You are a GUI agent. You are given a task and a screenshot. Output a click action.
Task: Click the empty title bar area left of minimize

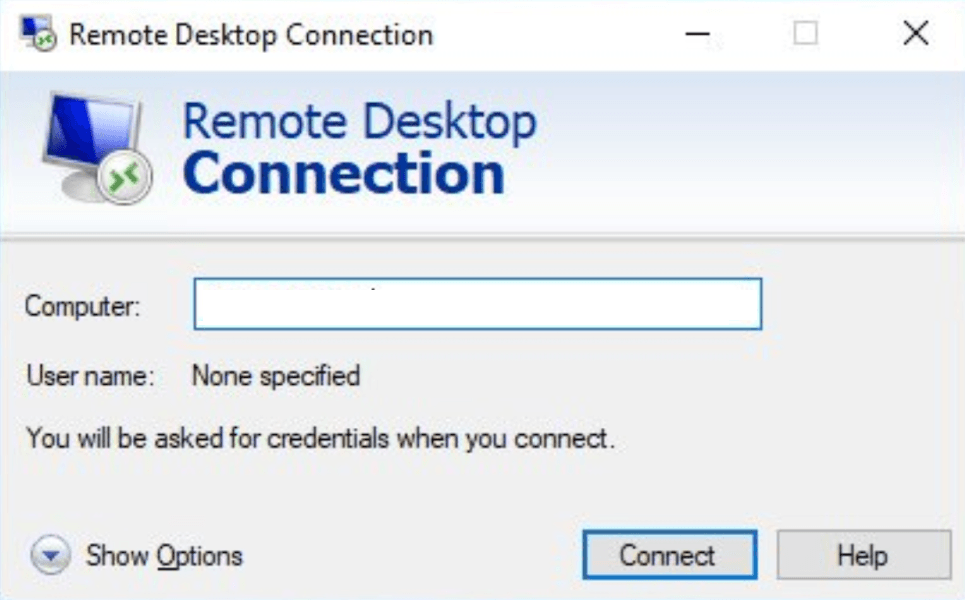click(x=560, y=34)
